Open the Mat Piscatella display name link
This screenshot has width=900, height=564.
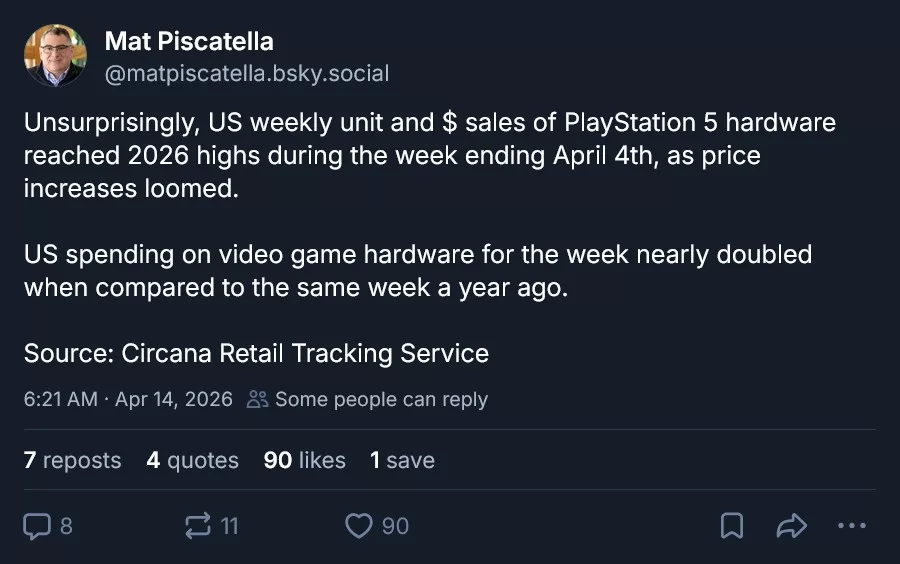tap(189, 42)
